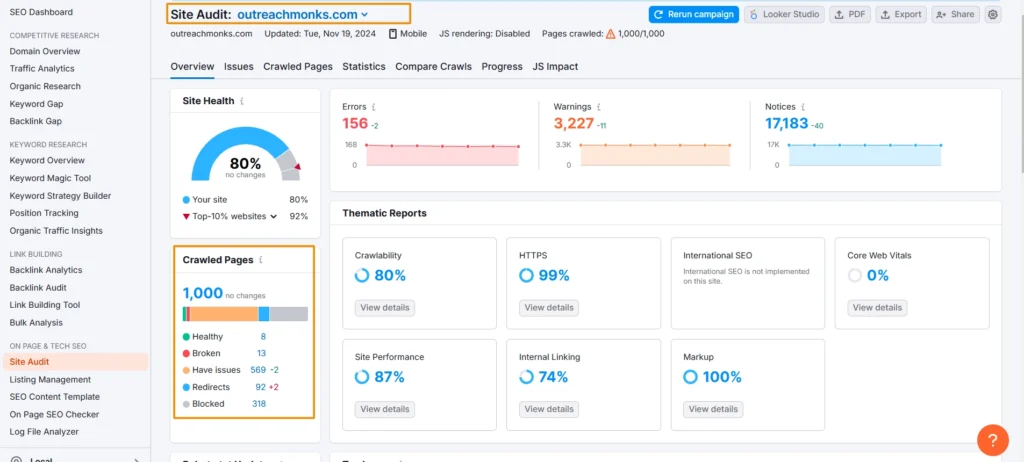Open the settings gear icon

coord(993,14)
